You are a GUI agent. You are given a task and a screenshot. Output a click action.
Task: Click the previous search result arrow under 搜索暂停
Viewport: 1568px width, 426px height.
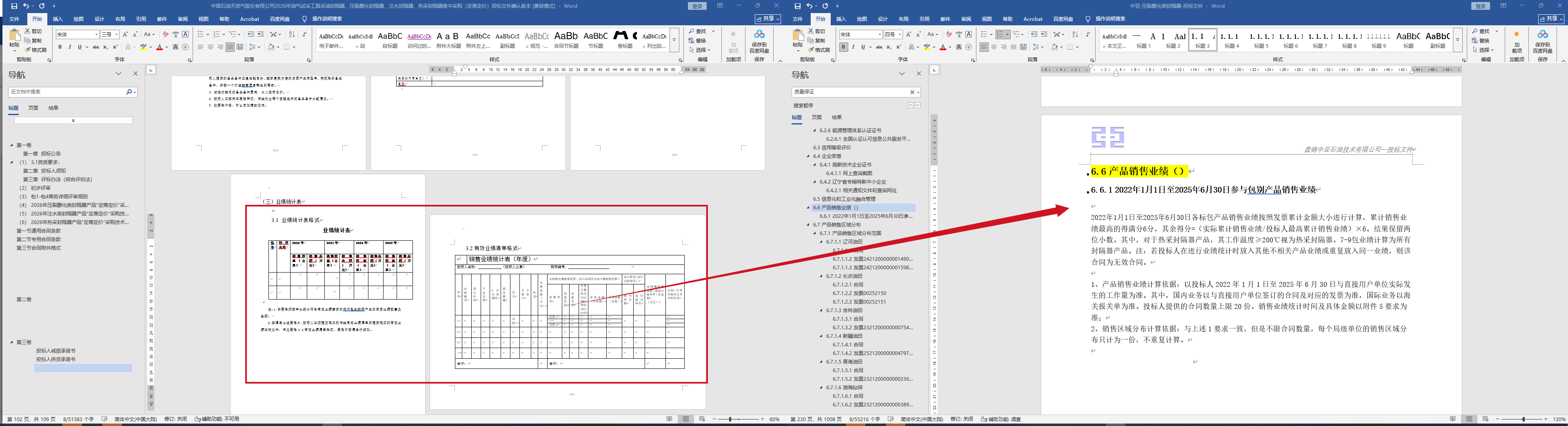(910, 105)
